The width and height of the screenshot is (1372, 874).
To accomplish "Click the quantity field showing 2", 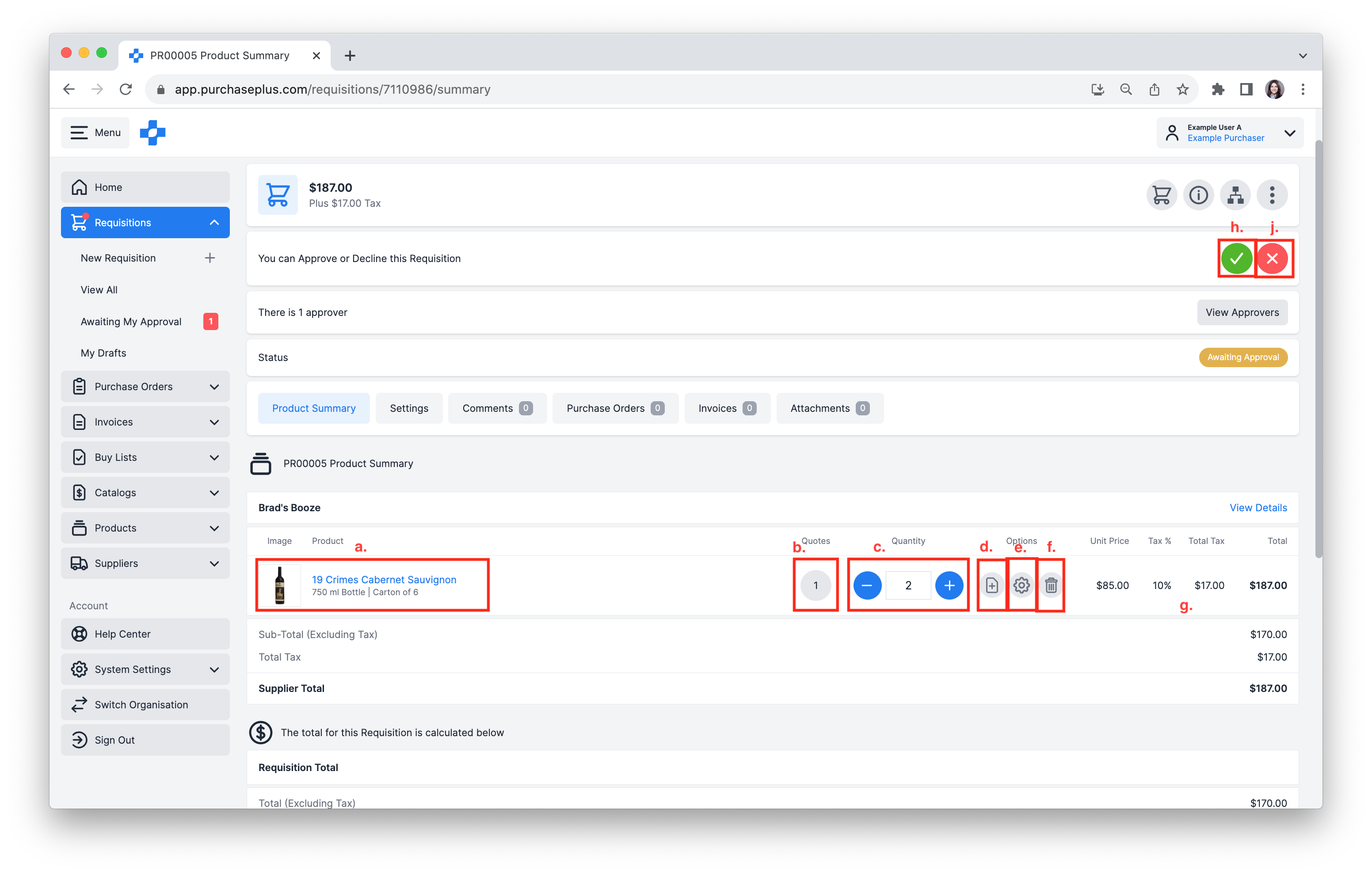I will tap(907, 585).
